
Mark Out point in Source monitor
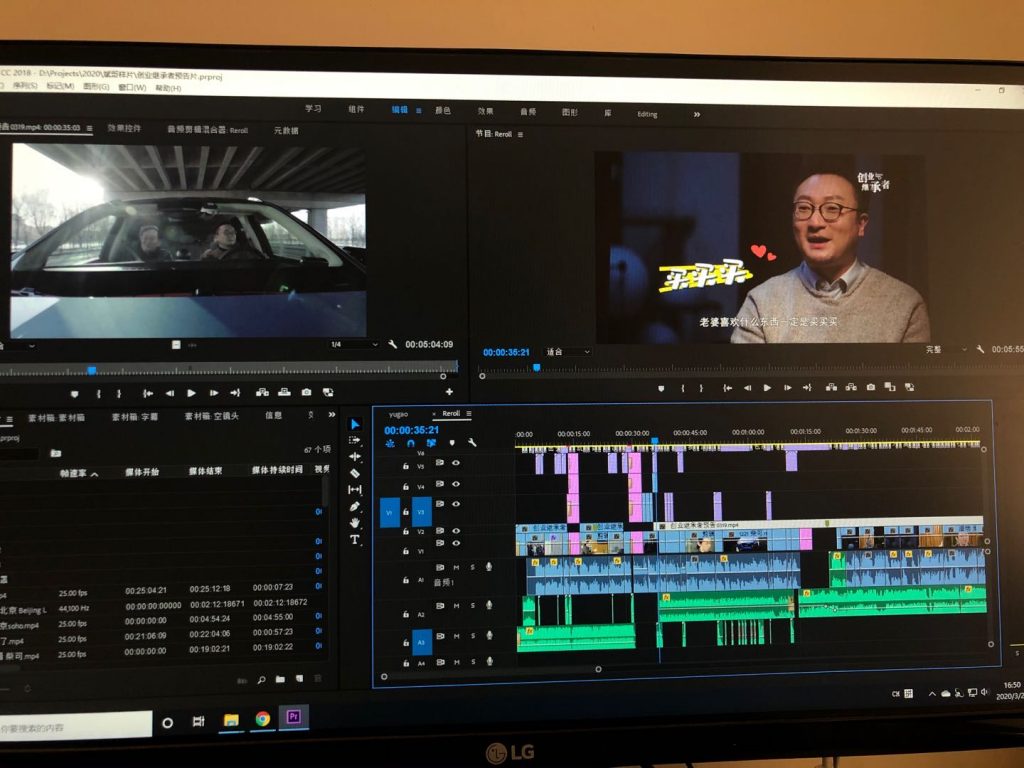click(x=119, y=394)
